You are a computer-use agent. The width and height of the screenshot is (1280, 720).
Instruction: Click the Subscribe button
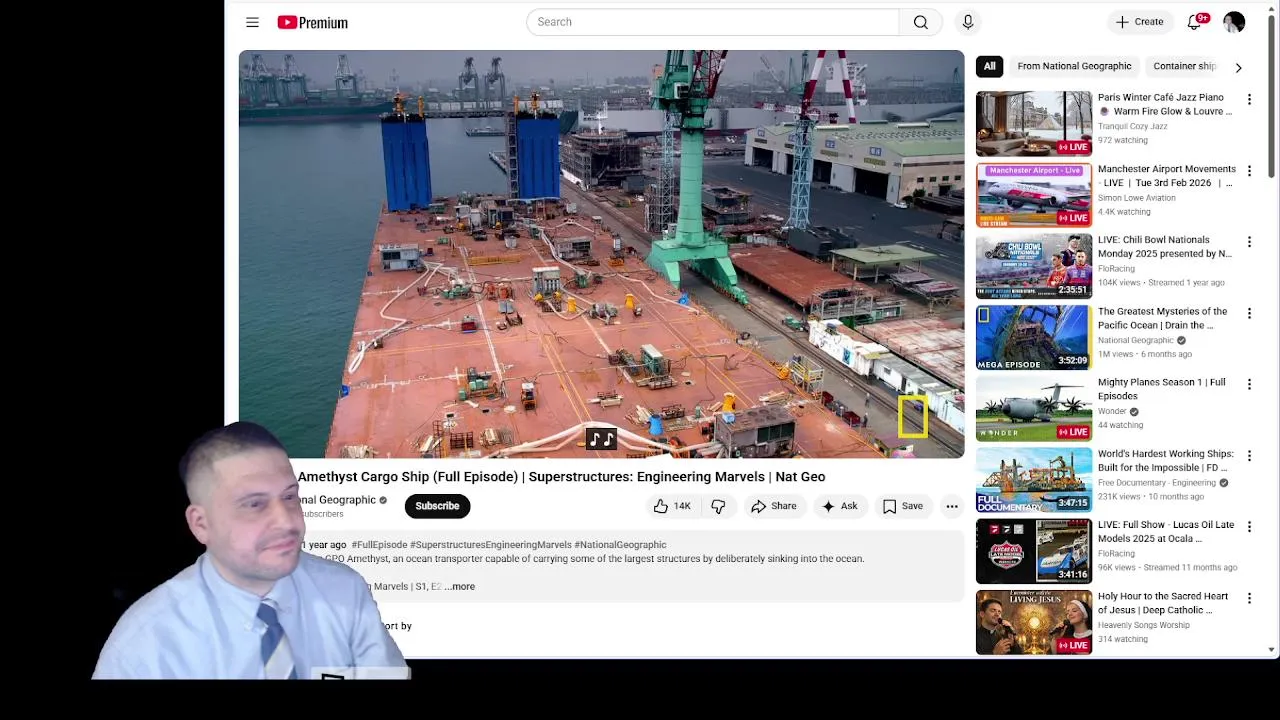tap(437, 506)
